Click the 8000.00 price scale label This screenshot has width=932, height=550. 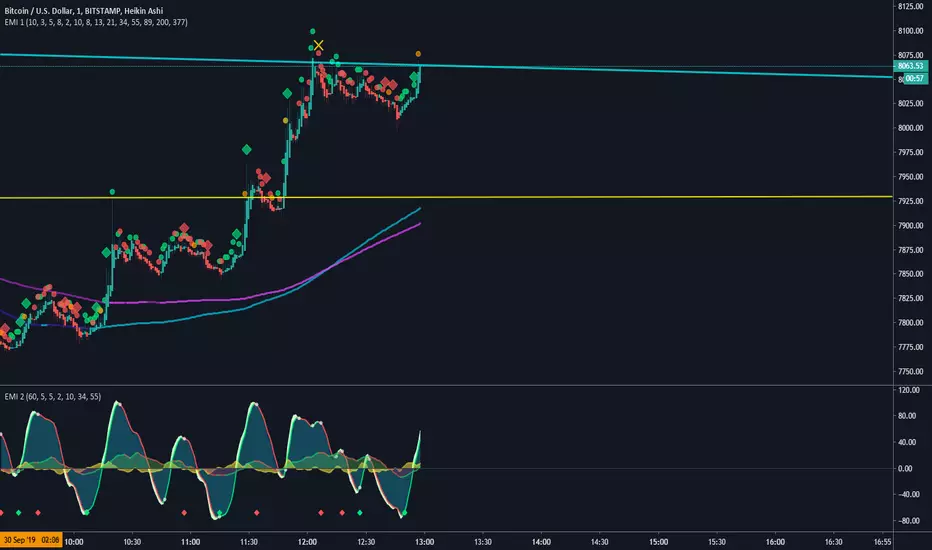(x=911, y=128)
